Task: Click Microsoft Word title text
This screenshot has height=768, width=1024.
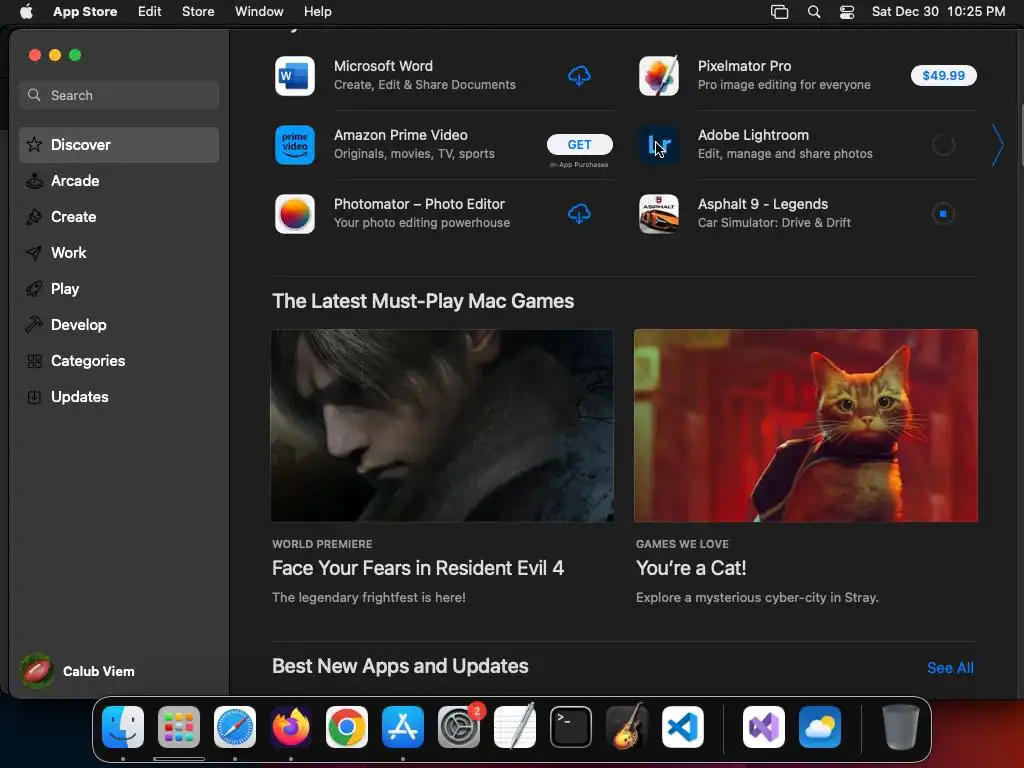Action: (383, 66)
